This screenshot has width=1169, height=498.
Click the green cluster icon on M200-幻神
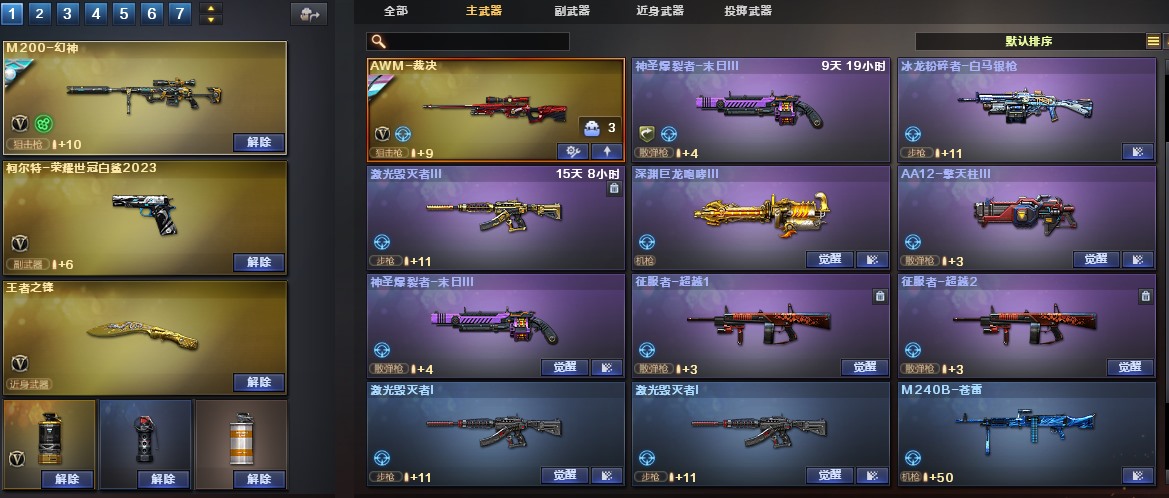(x=43, y=124)
